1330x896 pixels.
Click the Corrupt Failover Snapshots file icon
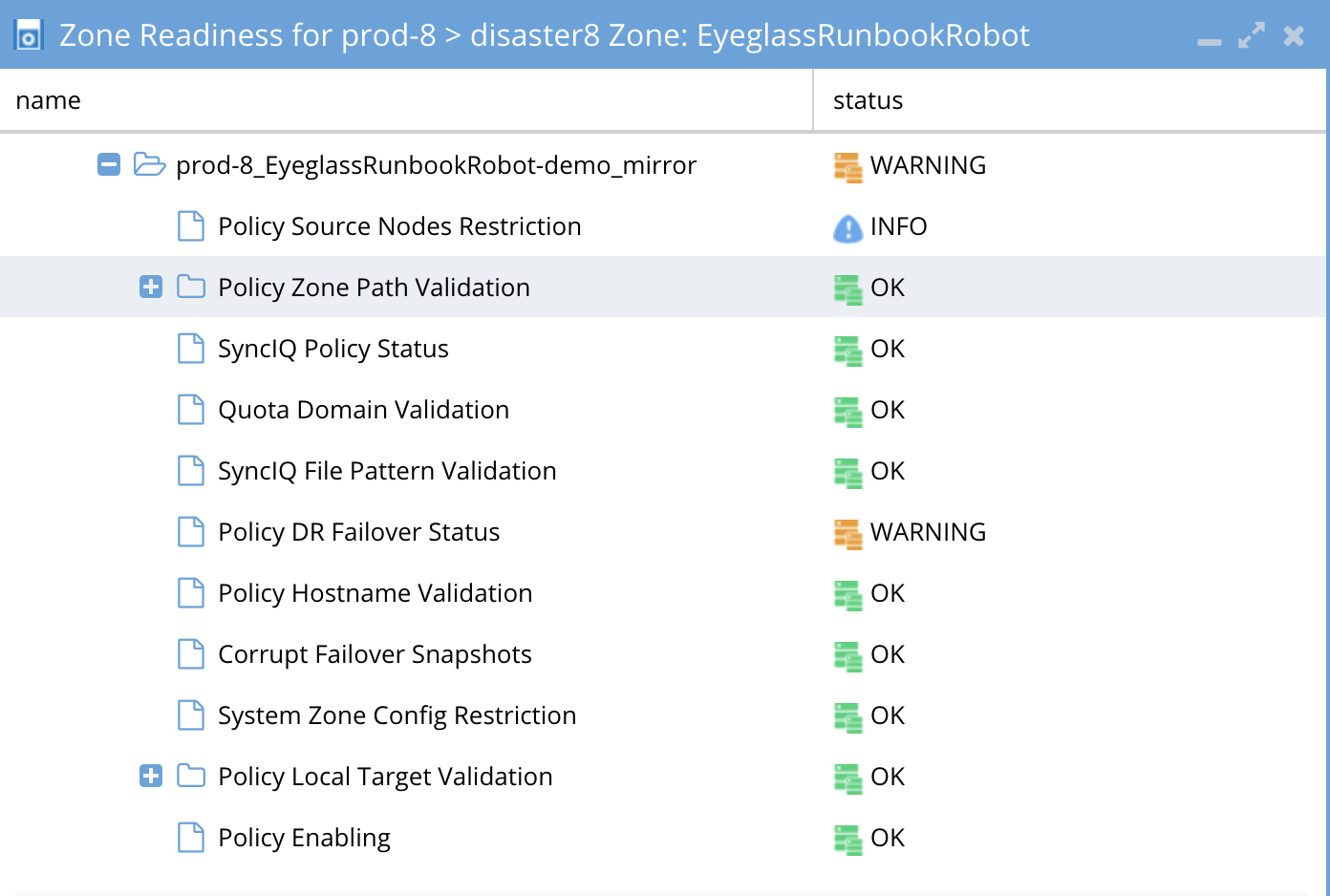tap(191, 654)
